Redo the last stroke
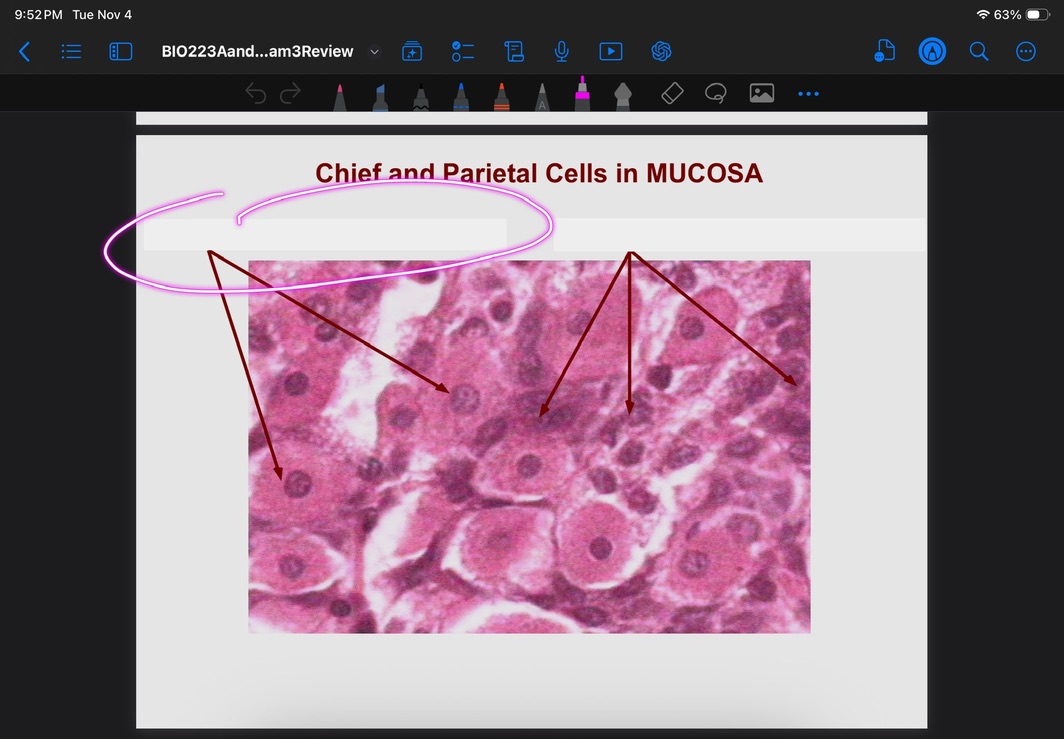 coord(290,93)
